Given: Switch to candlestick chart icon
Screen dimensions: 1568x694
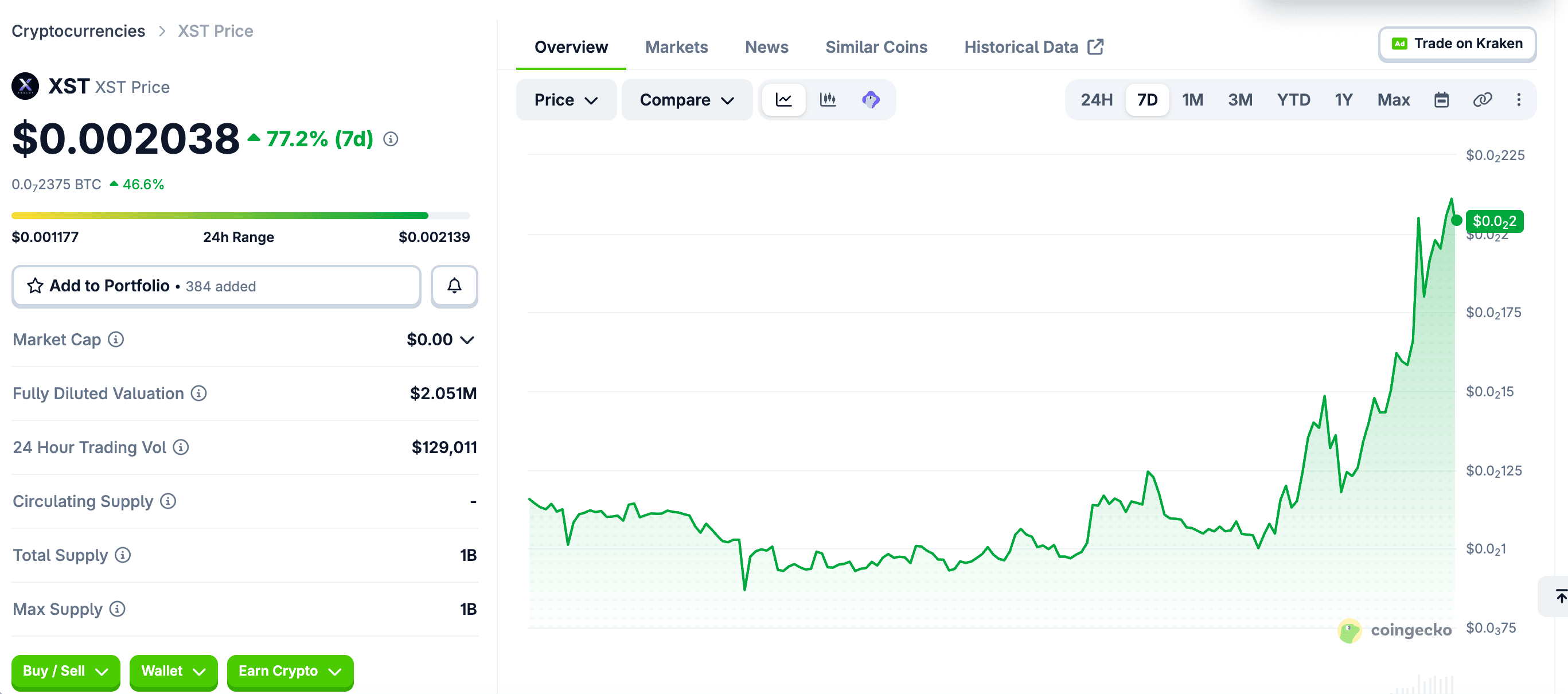Looking at the screenshot, I should point(828,100).
